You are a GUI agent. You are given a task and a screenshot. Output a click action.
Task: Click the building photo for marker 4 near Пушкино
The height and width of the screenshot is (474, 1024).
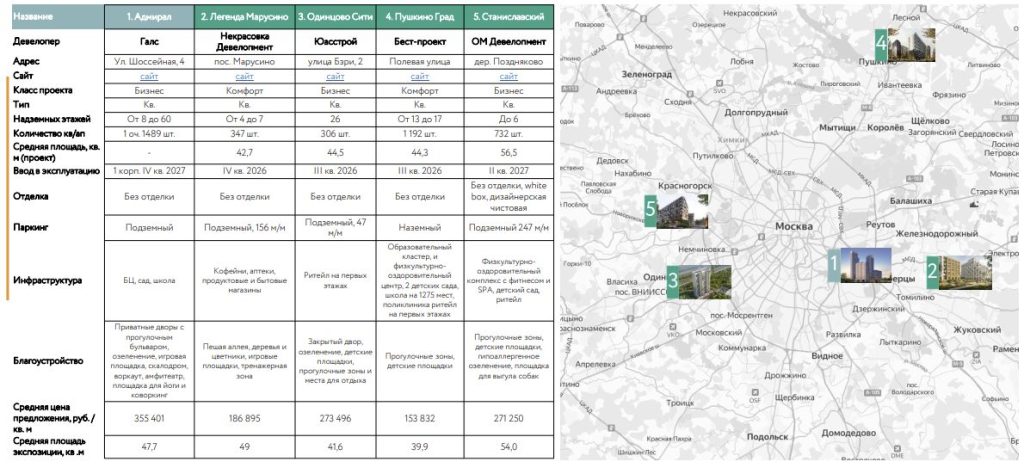click(x=911, y=45)
